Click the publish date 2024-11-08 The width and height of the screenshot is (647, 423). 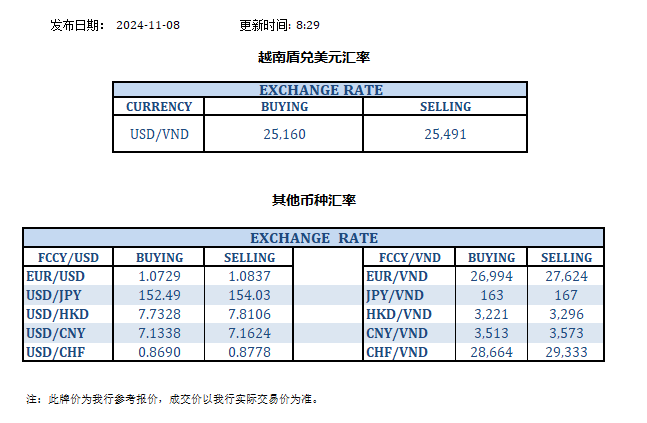pyautogui.click(x=149, y=24)
